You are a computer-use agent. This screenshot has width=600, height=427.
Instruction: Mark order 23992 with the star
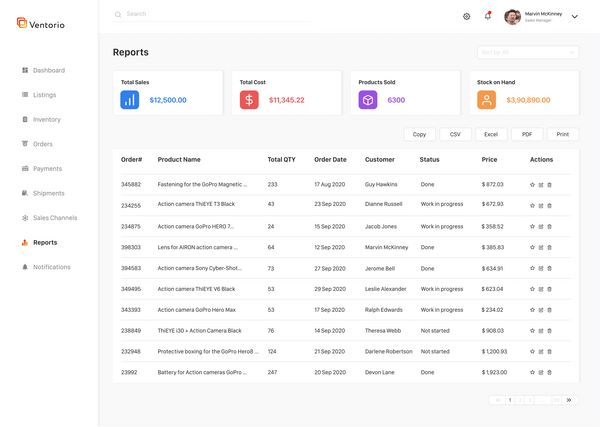point(533,372)
